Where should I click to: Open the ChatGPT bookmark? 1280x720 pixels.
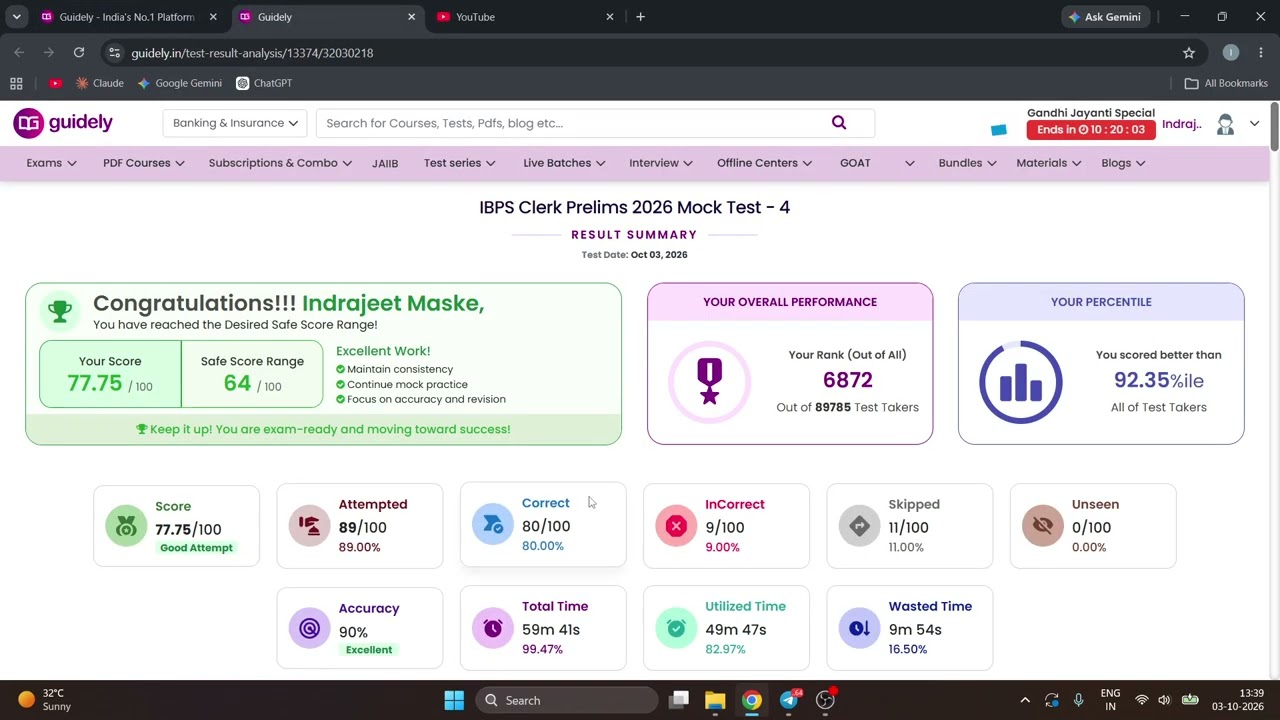click(x=264, y=83)
